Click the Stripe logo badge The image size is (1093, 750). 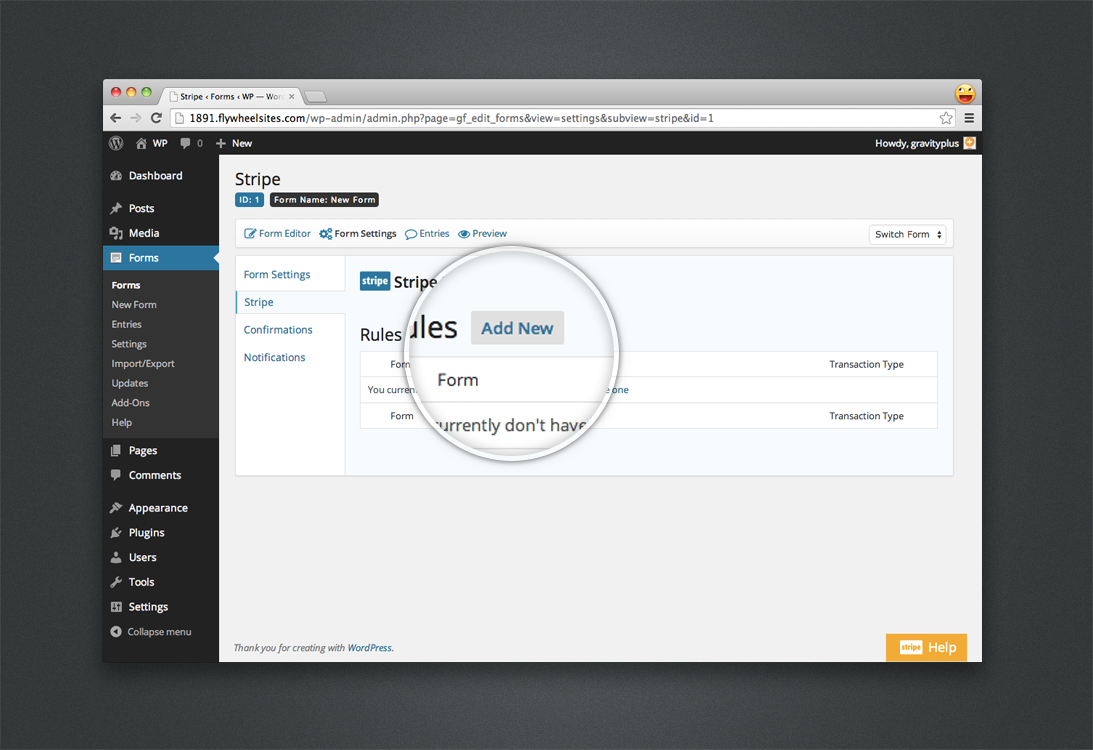point(375,281)
